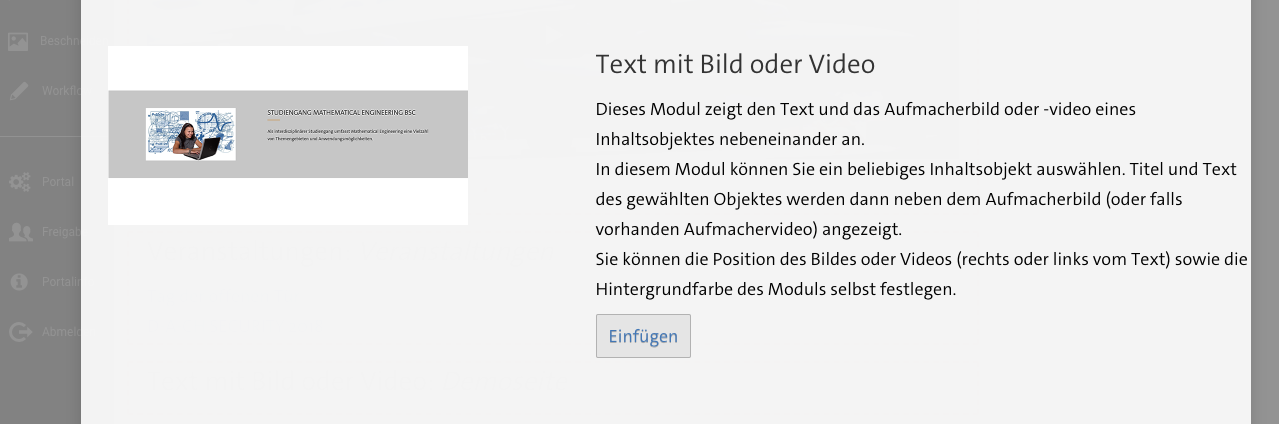Click the Freigabe users icon
Image resolution: width=1279 pixels, height=424 pixels.
pos(19,232)
